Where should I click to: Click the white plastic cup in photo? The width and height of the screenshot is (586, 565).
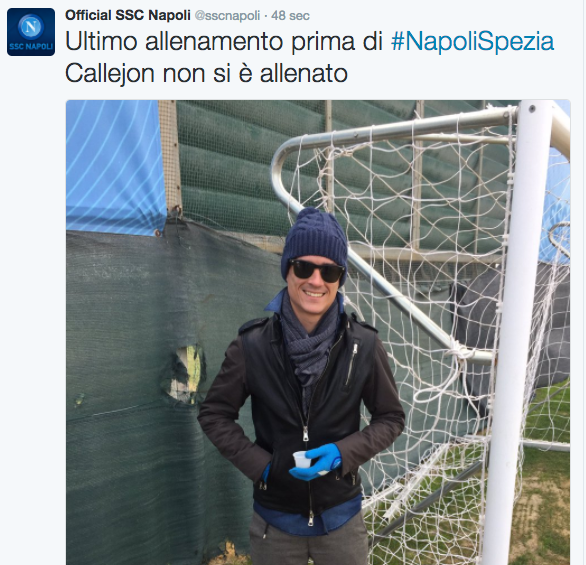[302, 459]
